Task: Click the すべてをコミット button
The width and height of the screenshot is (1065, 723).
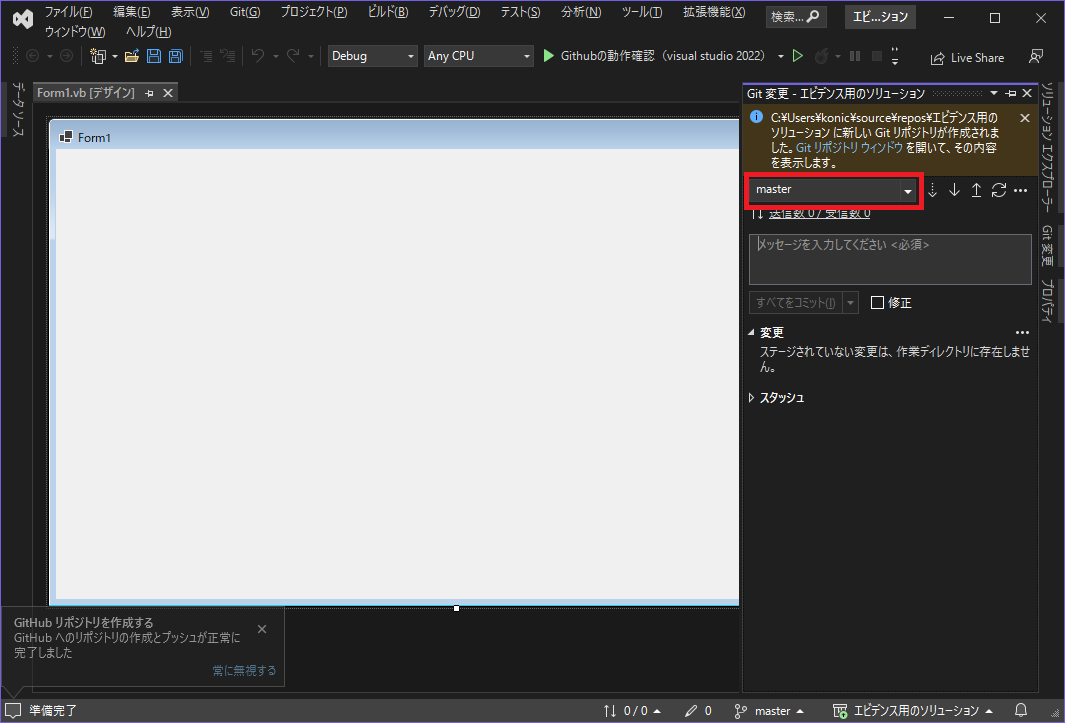Action: click(x=794, y=302)
